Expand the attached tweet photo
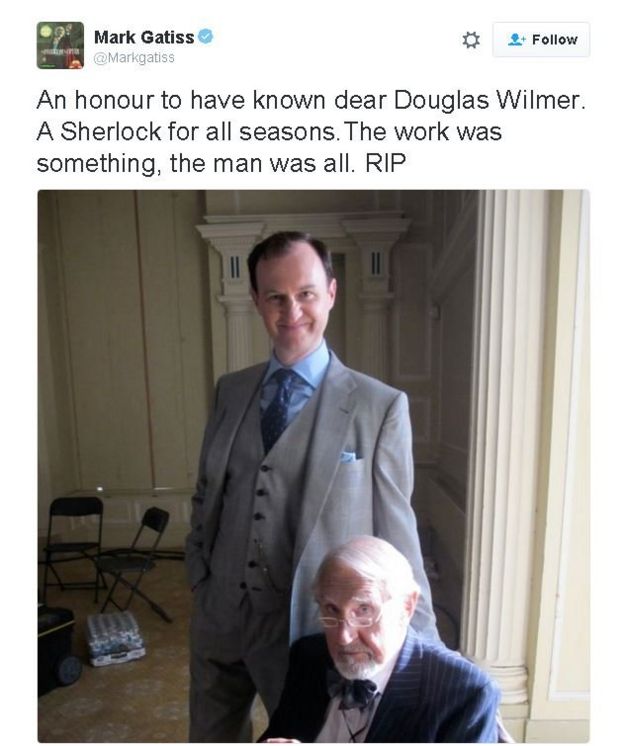The height and width of the screenshot is (746, 624). coord(313,466)
